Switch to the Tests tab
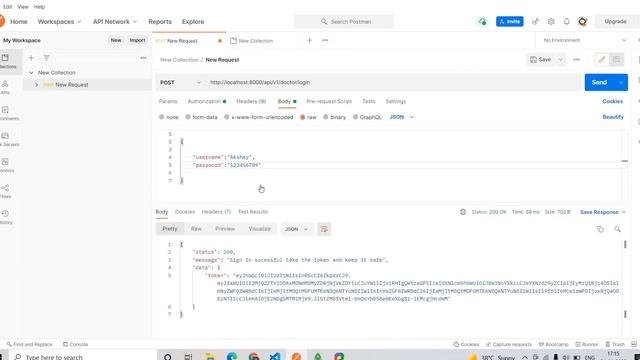The height and width of the screenshot is (360, 640). tap(369, 101)
